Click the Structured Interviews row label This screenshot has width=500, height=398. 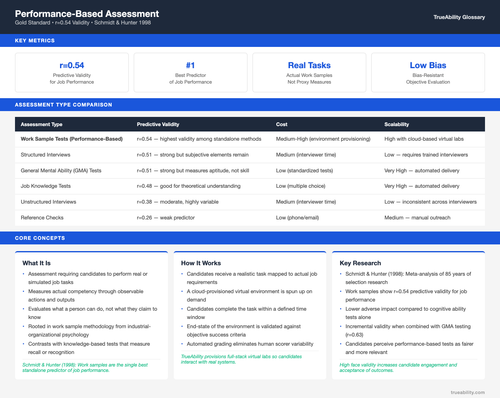[x=45, y=155]
